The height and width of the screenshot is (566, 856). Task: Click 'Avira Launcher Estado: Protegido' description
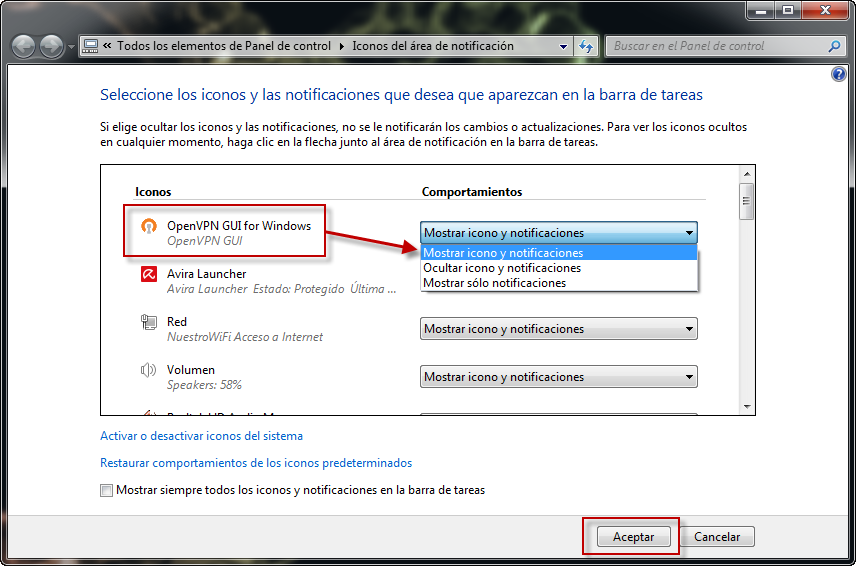coord(282,289)
